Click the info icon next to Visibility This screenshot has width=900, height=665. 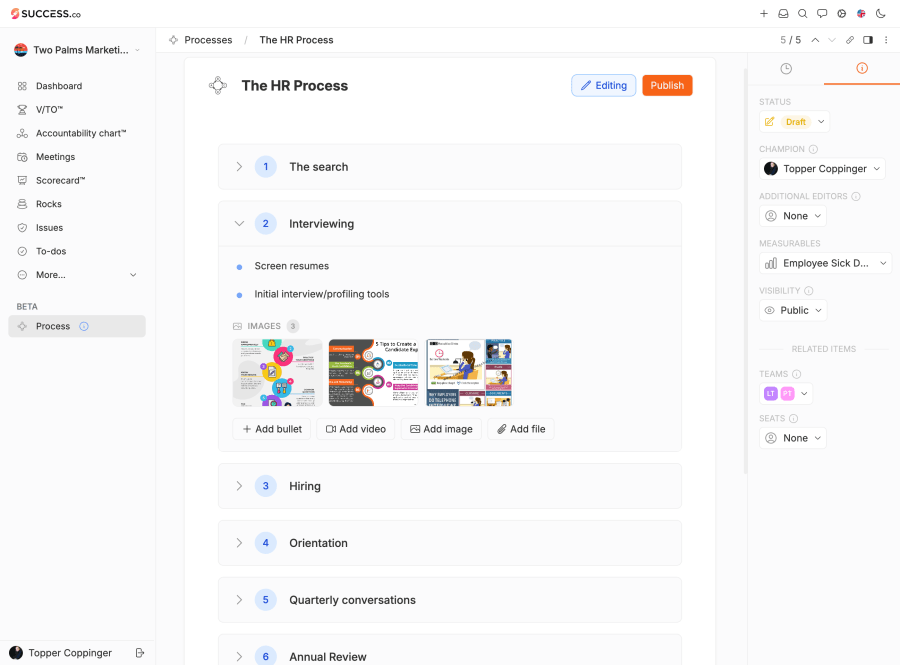pos(809,291)
